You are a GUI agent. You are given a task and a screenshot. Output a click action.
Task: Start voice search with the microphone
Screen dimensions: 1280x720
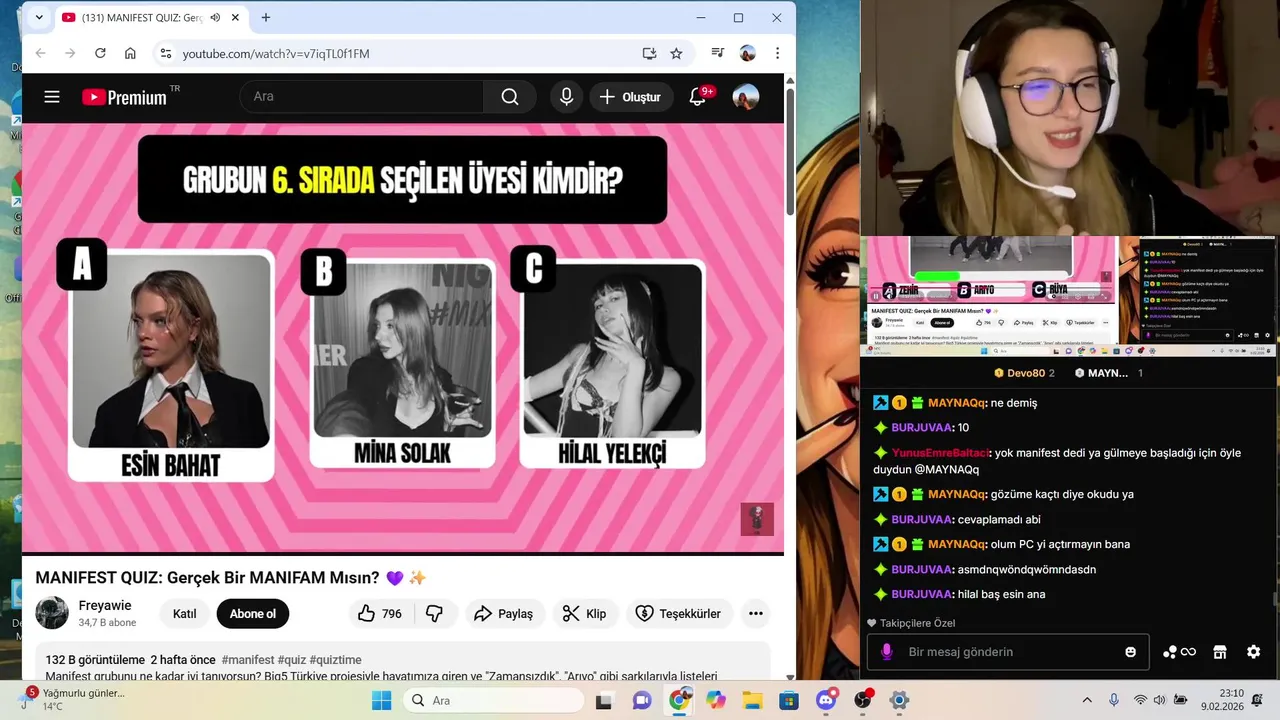click(x=566, y=97)
